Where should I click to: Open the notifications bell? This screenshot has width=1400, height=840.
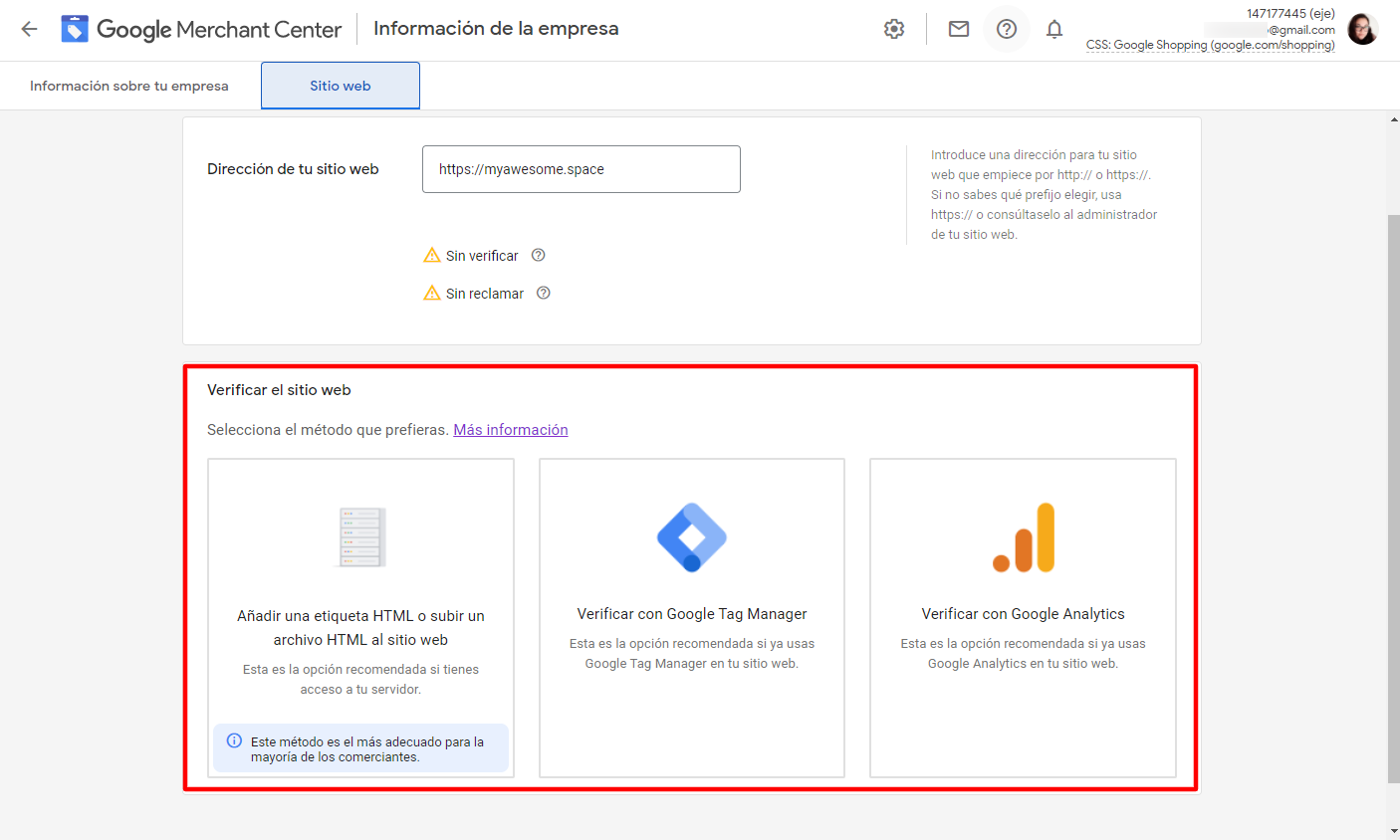pyautogui.click(x=1054, y=29)
